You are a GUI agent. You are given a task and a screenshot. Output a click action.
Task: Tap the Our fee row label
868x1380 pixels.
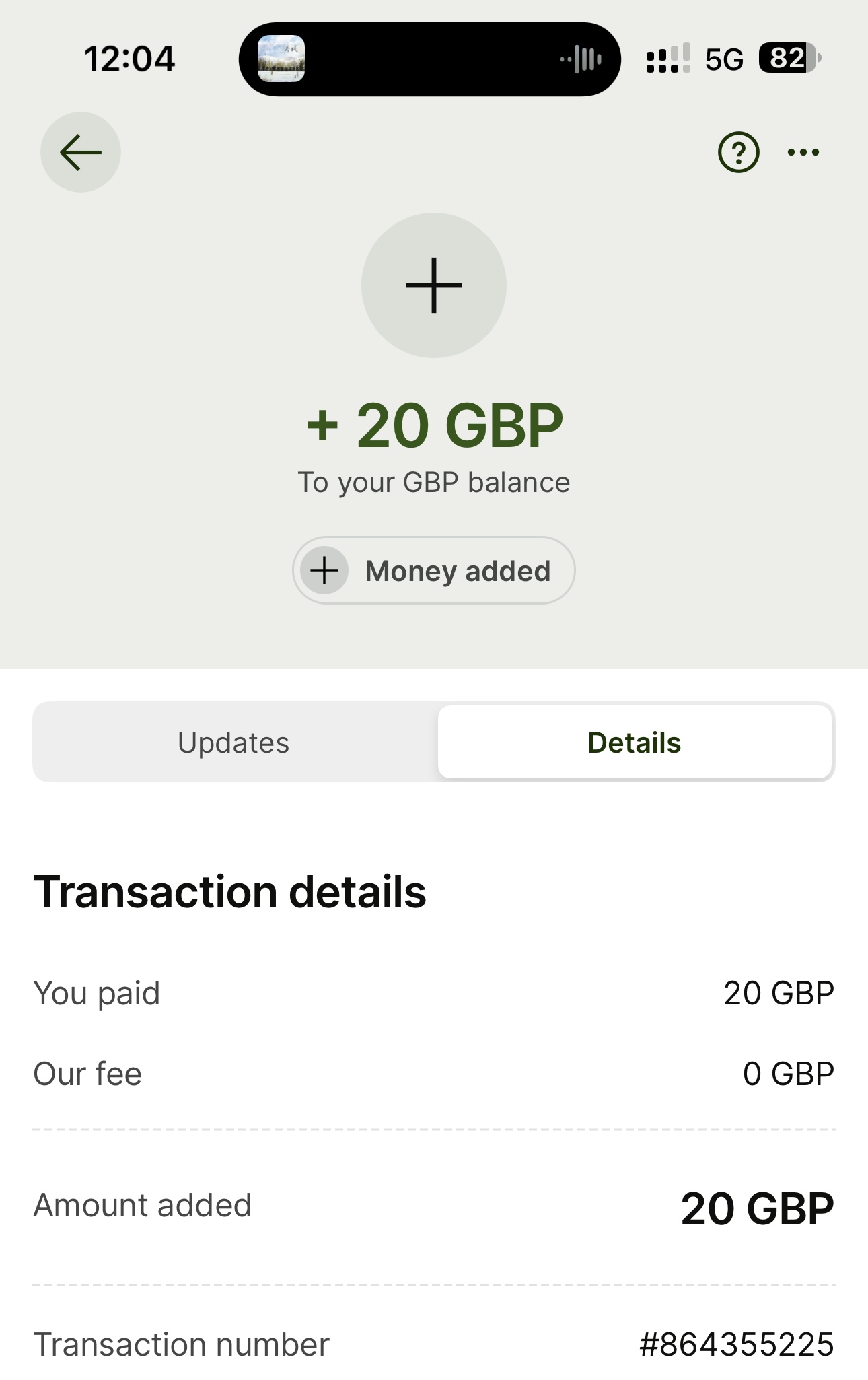coord(88,1074)
